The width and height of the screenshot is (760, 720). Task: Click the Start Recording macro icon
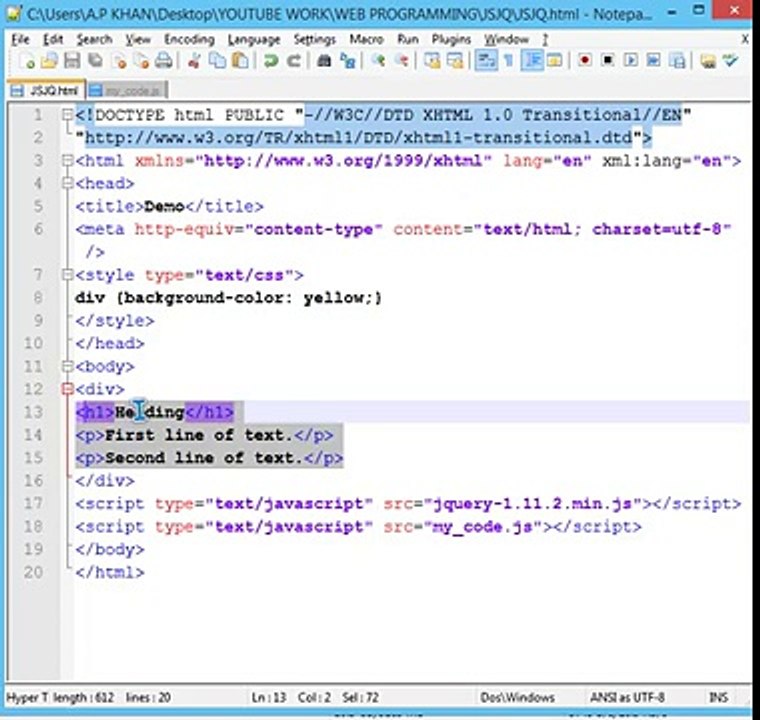[585, 61]
